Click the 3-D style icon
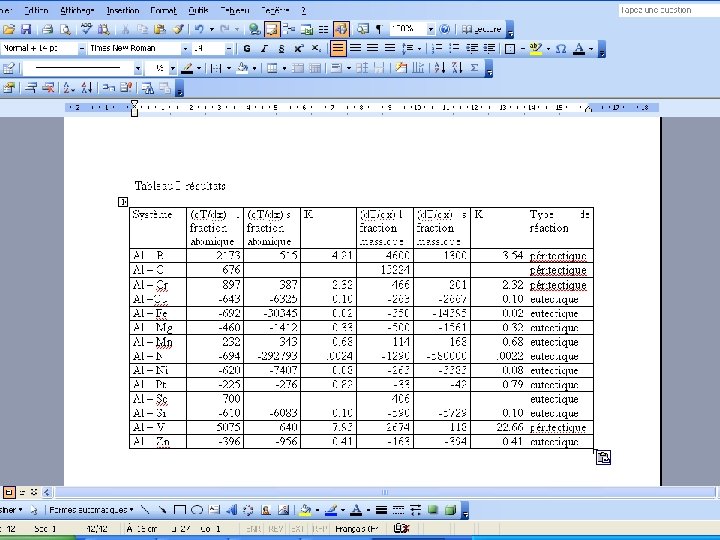Viewport: 720px width, 540px height. pos(450,510)
